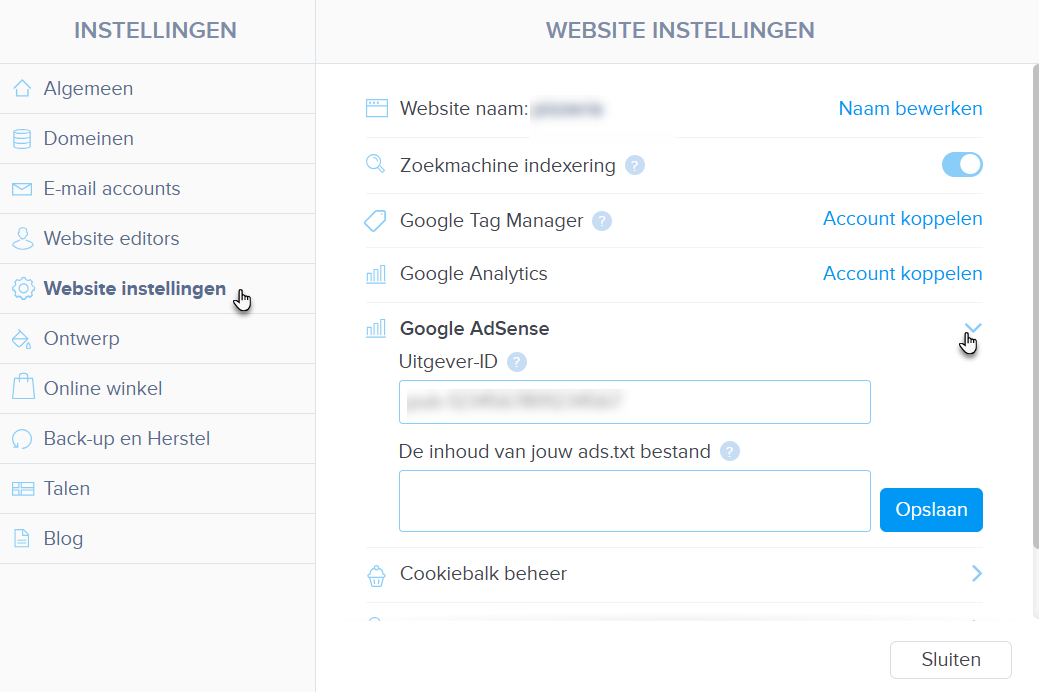Screen dimensions: 1039x692
Task: Go to E-mail accounts in sidebar
Action: [111, 189]
